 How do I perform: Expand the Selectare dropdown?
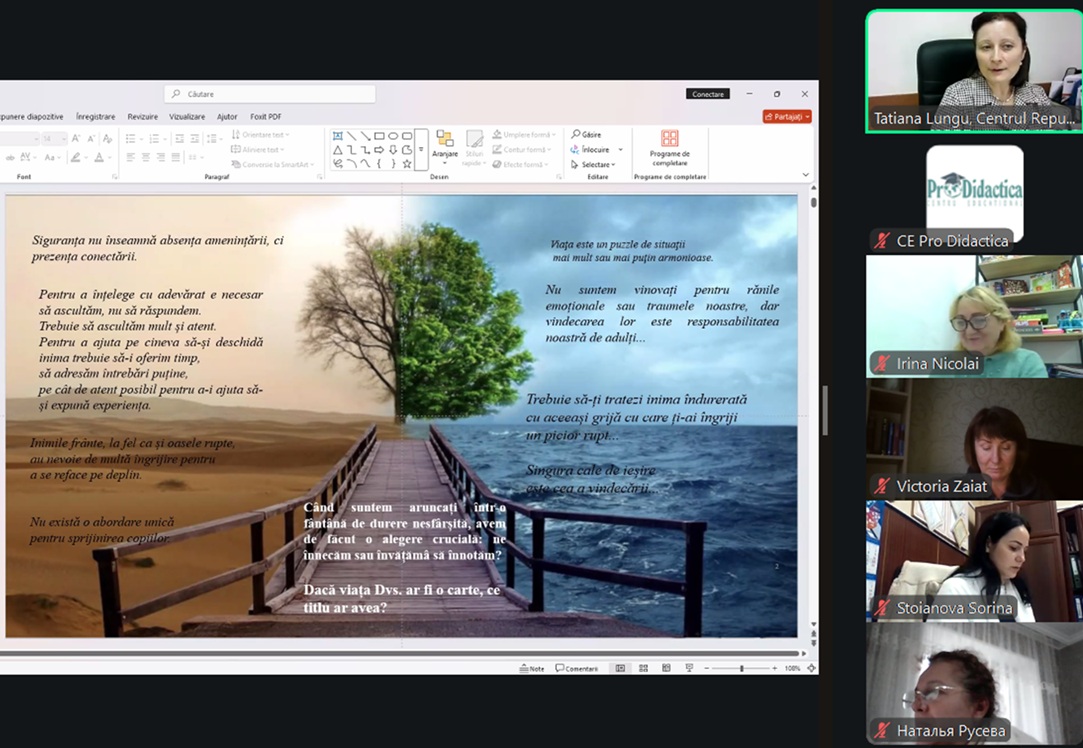[x=613, y=165]
